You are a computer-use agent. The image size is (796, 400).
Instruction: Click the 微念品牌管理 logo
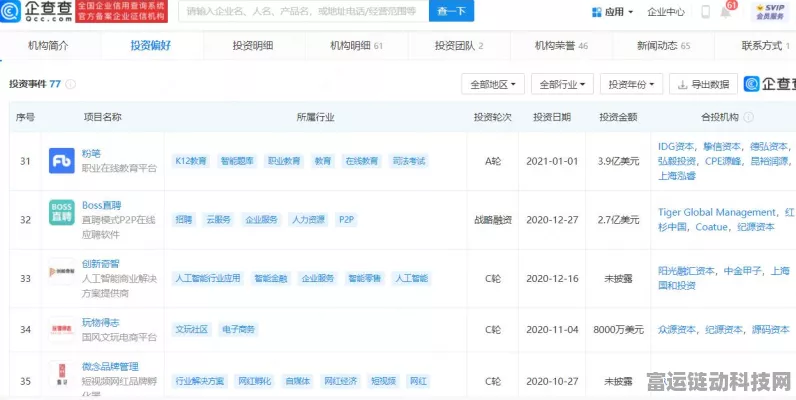click(x=61, y=374)
